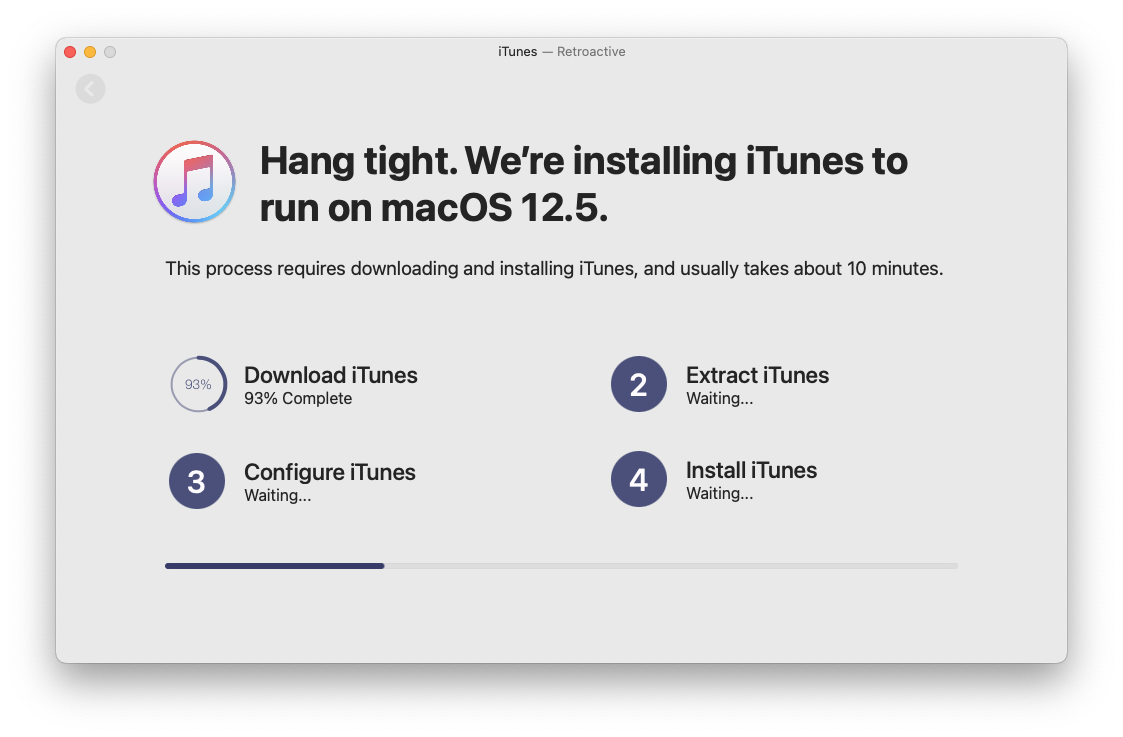The image size is (1123, 737).
Task: Click the red close window button
Action: [70, 52]
